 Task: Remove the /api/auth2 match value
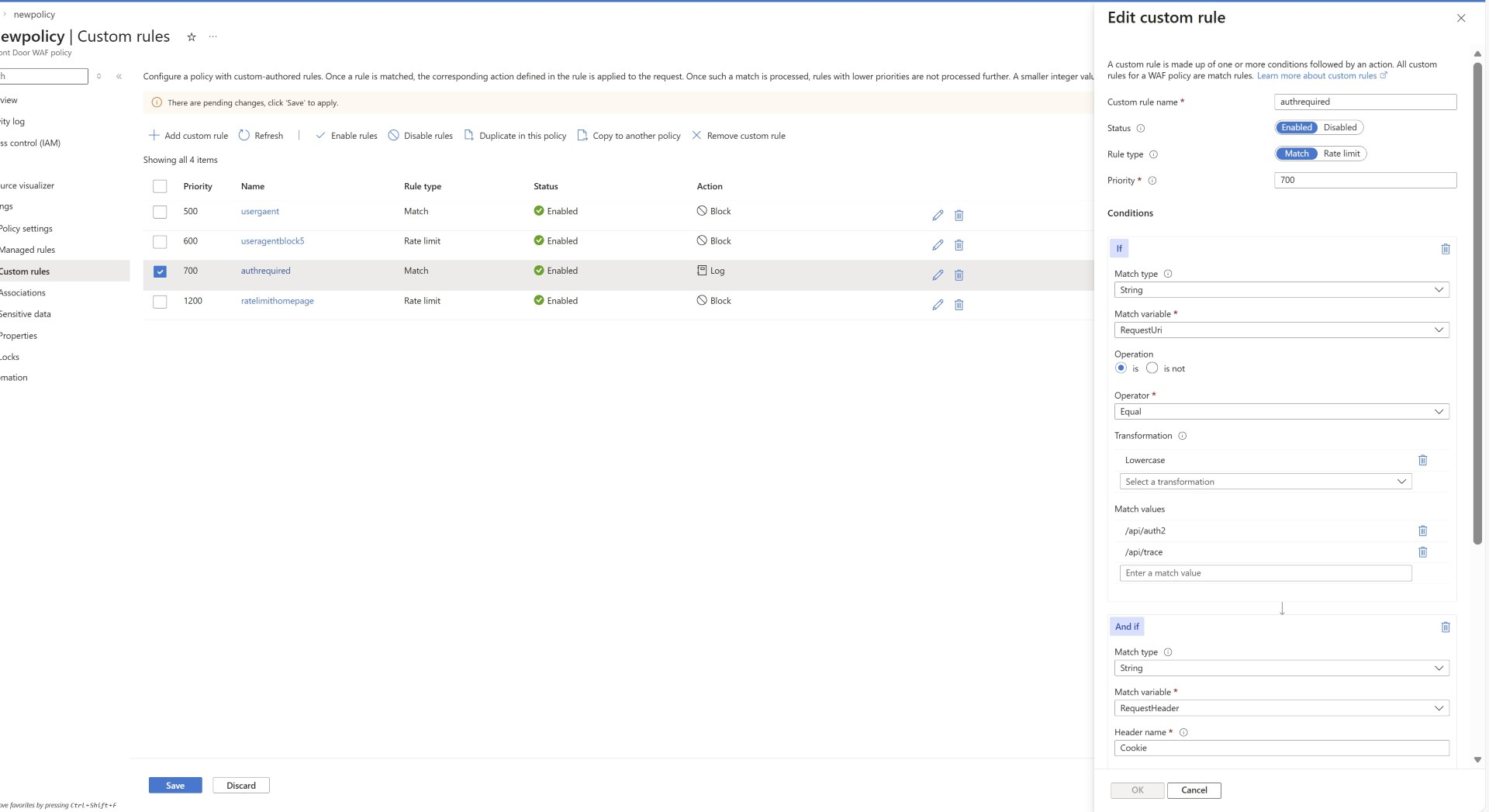[x=1422, y=530]
